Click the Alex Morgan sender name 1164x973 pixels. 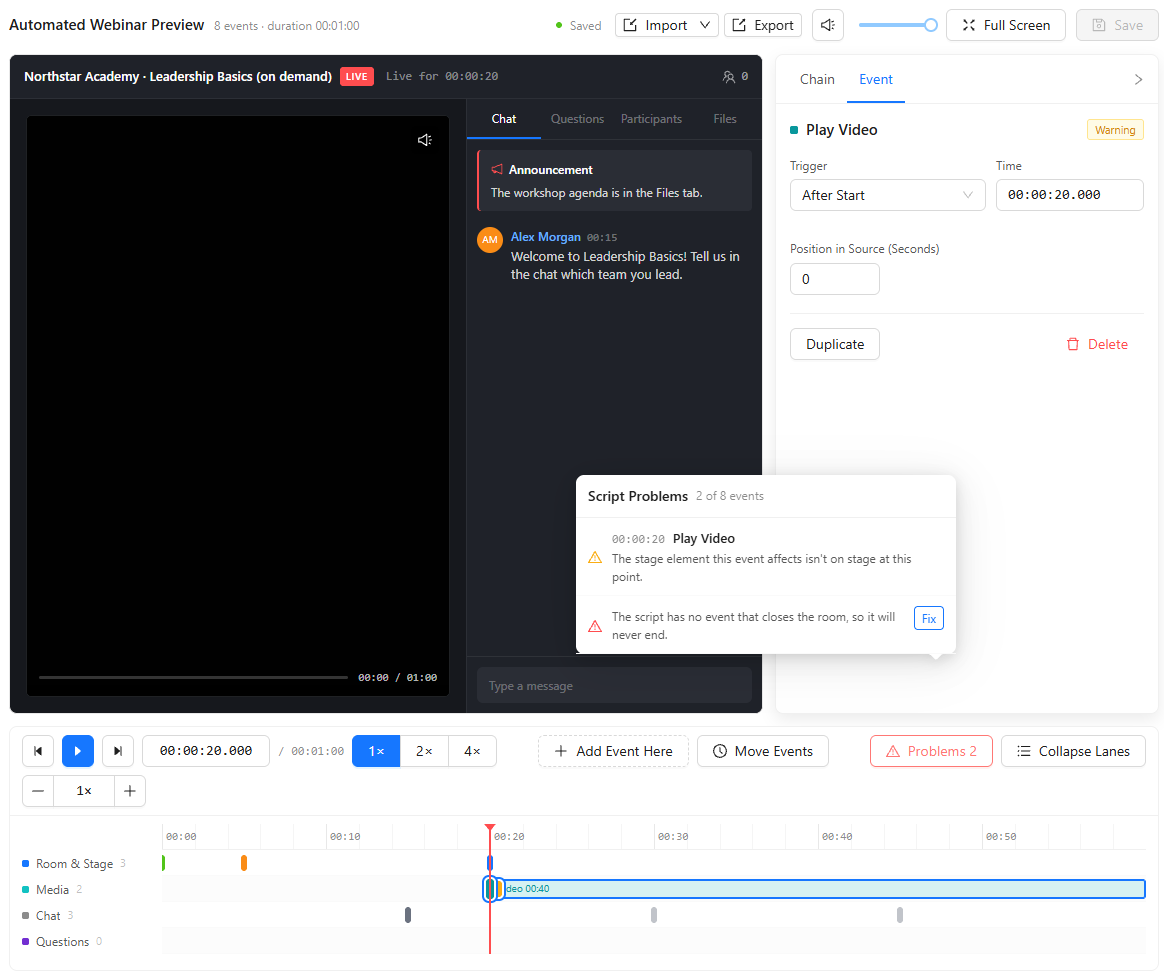point(546,237)
